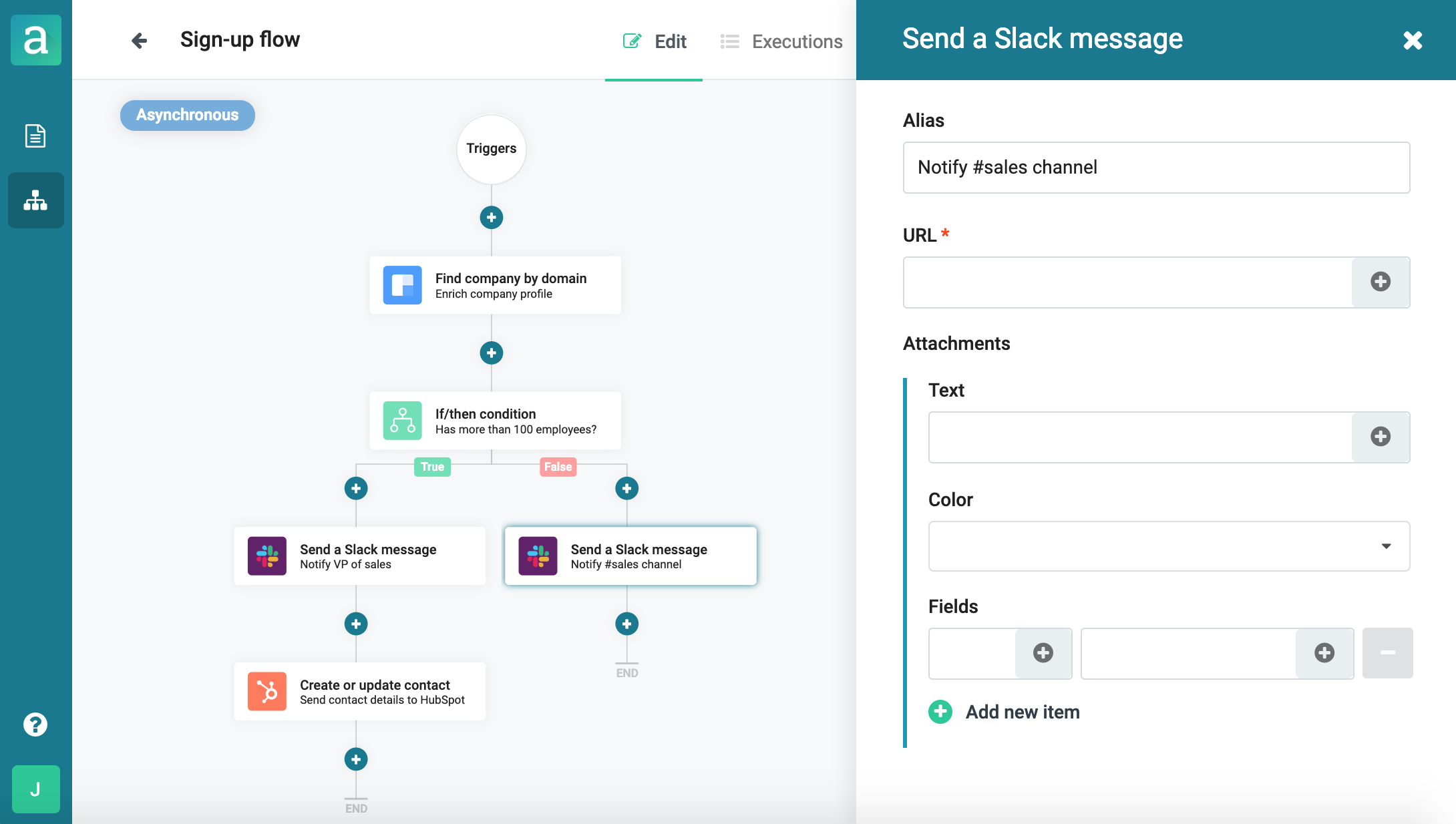Click the True branch label

tap(432, 467)
